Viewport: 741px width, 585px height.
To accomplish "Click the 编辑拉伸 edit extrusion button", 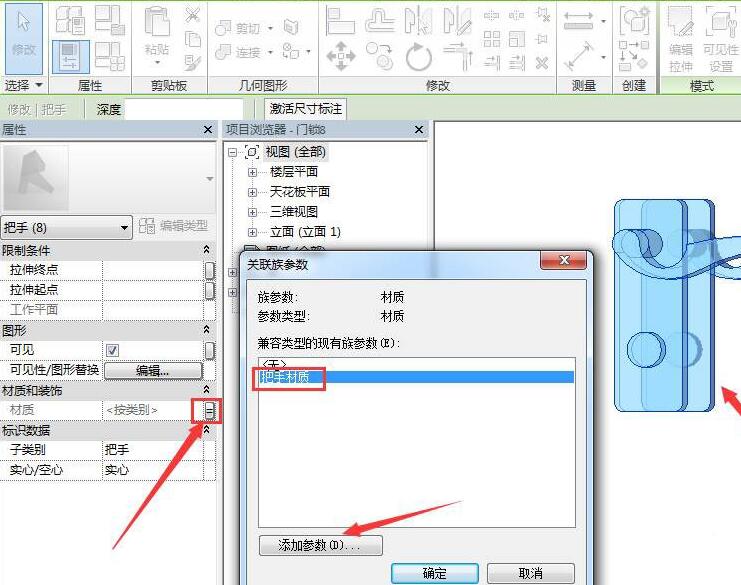I will coord(681,39).
